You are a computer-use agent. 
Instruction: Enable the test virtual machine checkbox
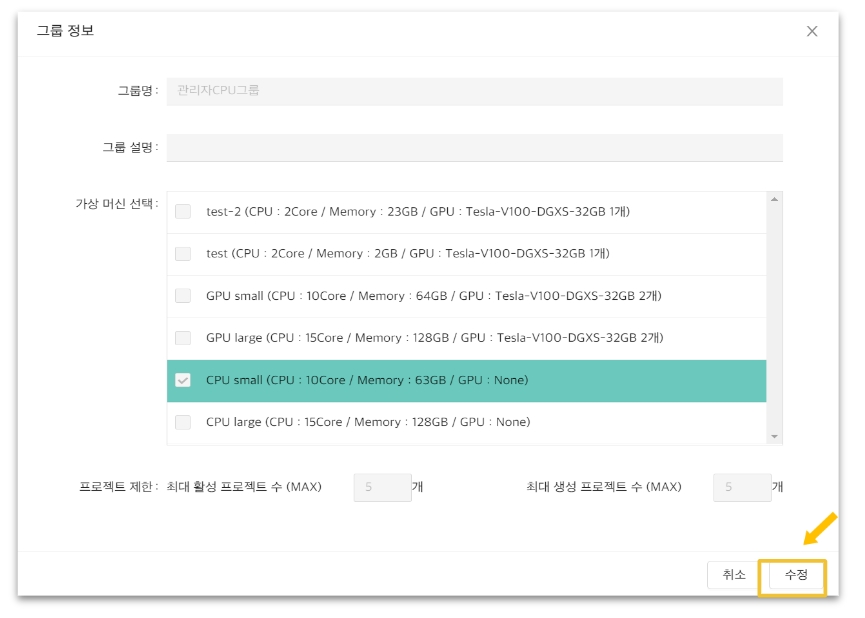(183, 254)
